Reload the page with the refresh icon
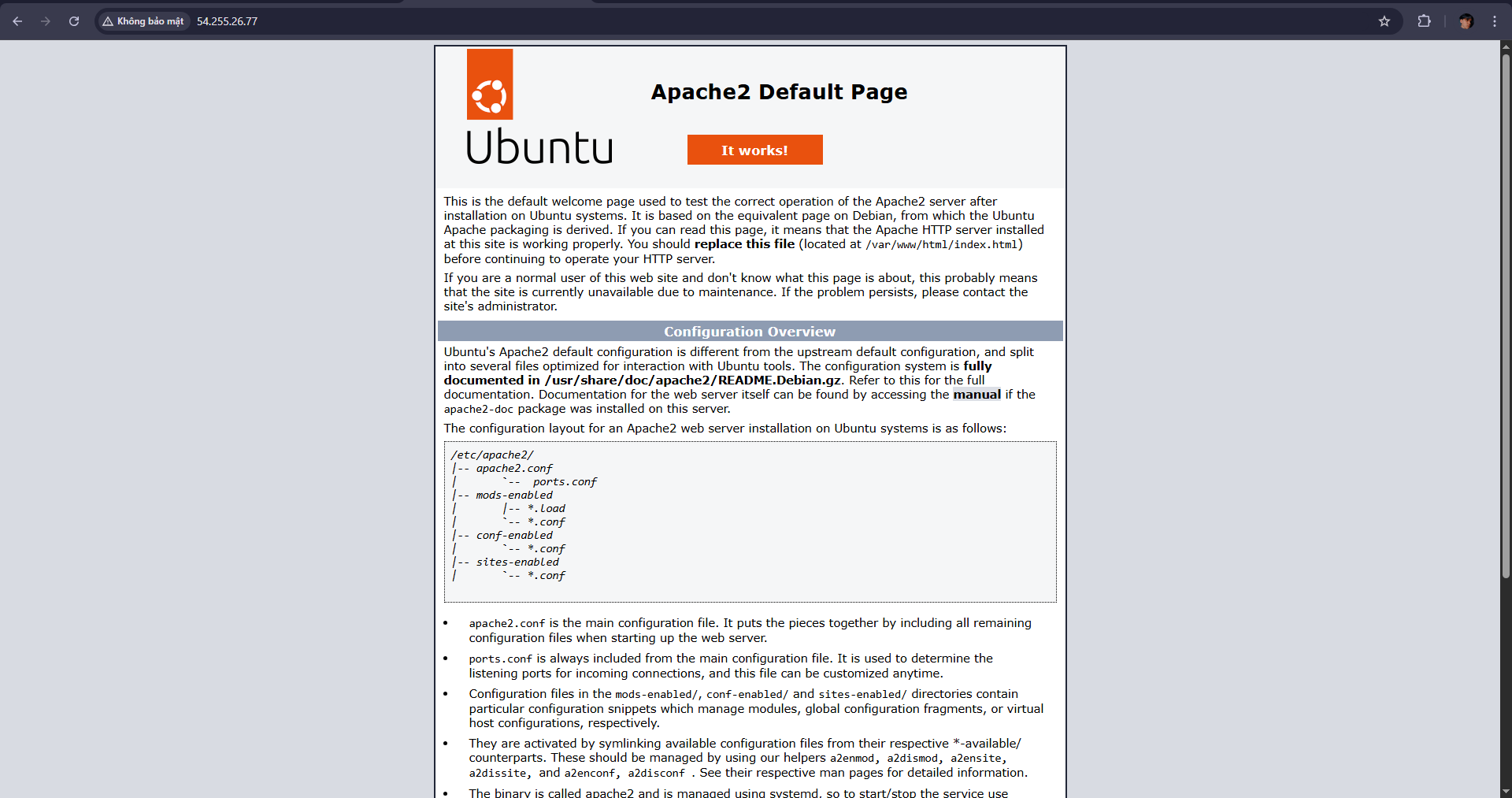Image resolution: width=1512 pixels, height=798 pixels. tap(74, 21)
